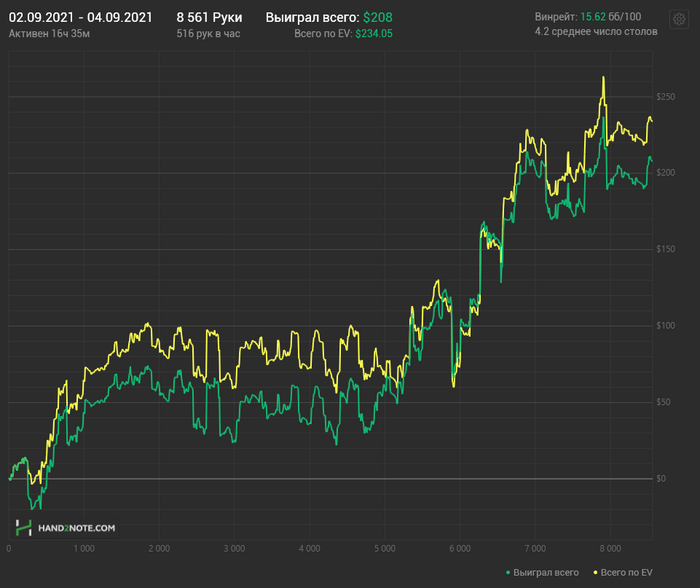Click the $0 y-axis label
This screenshot has width=700, height=588.
(660, 479)
